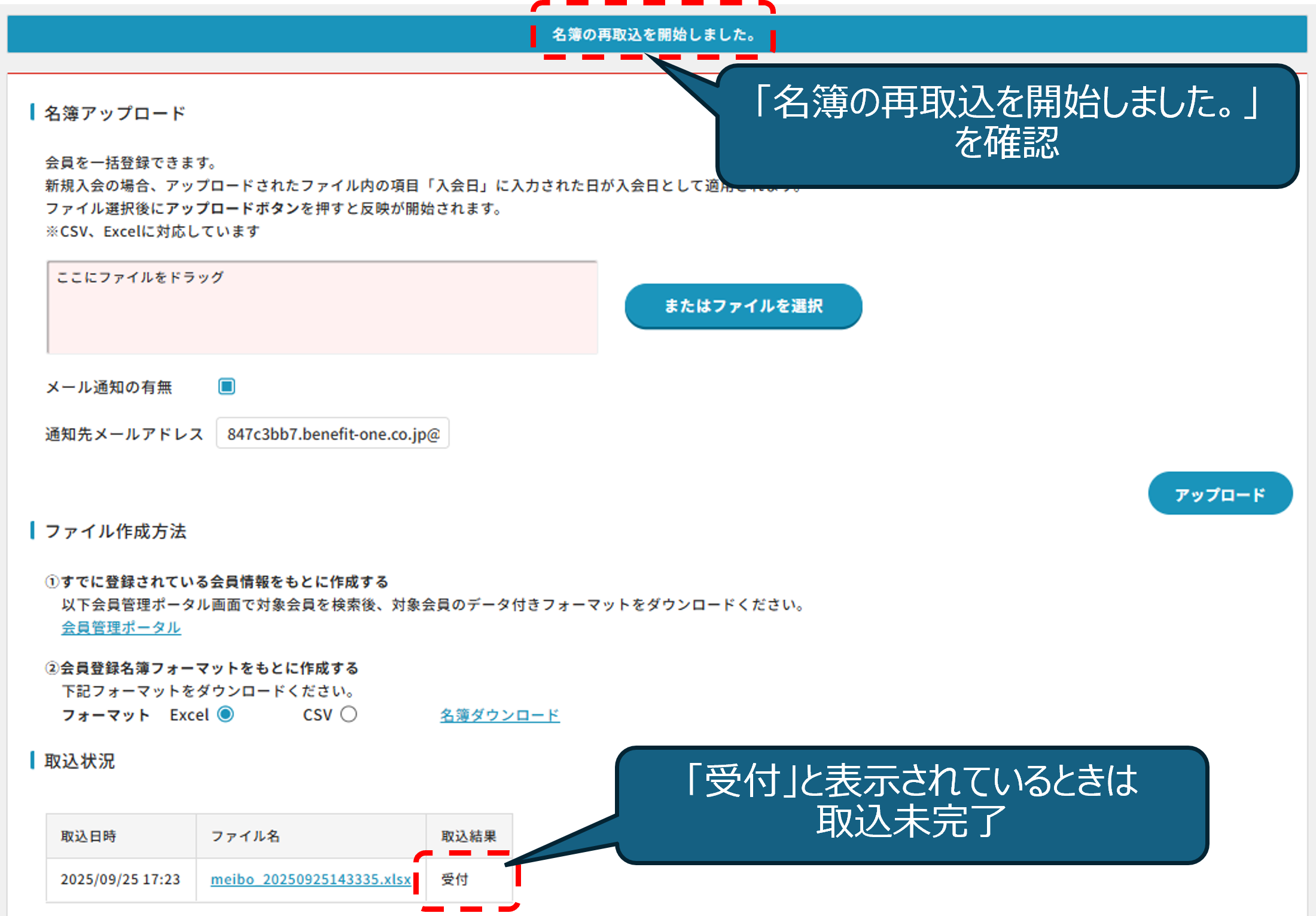Click the ここにファイルをドラッグ drop area
Viewport: 1316px width, 916px height.
point(322,307)
